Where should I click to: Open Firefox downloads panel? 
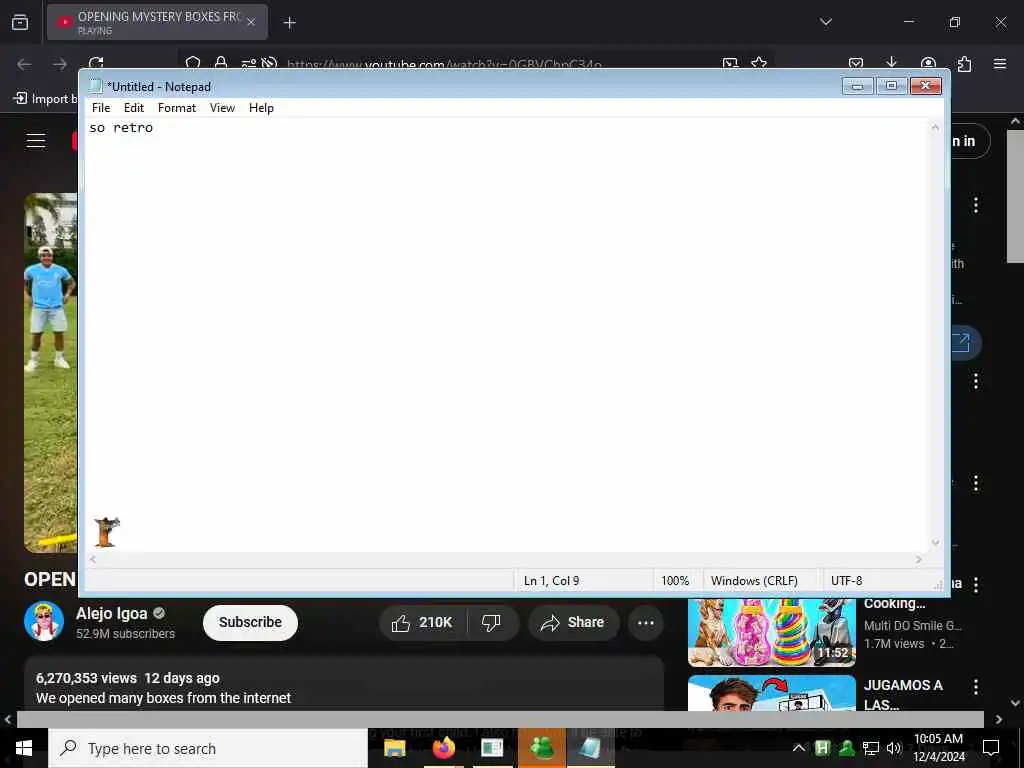[x=891, y=63]
